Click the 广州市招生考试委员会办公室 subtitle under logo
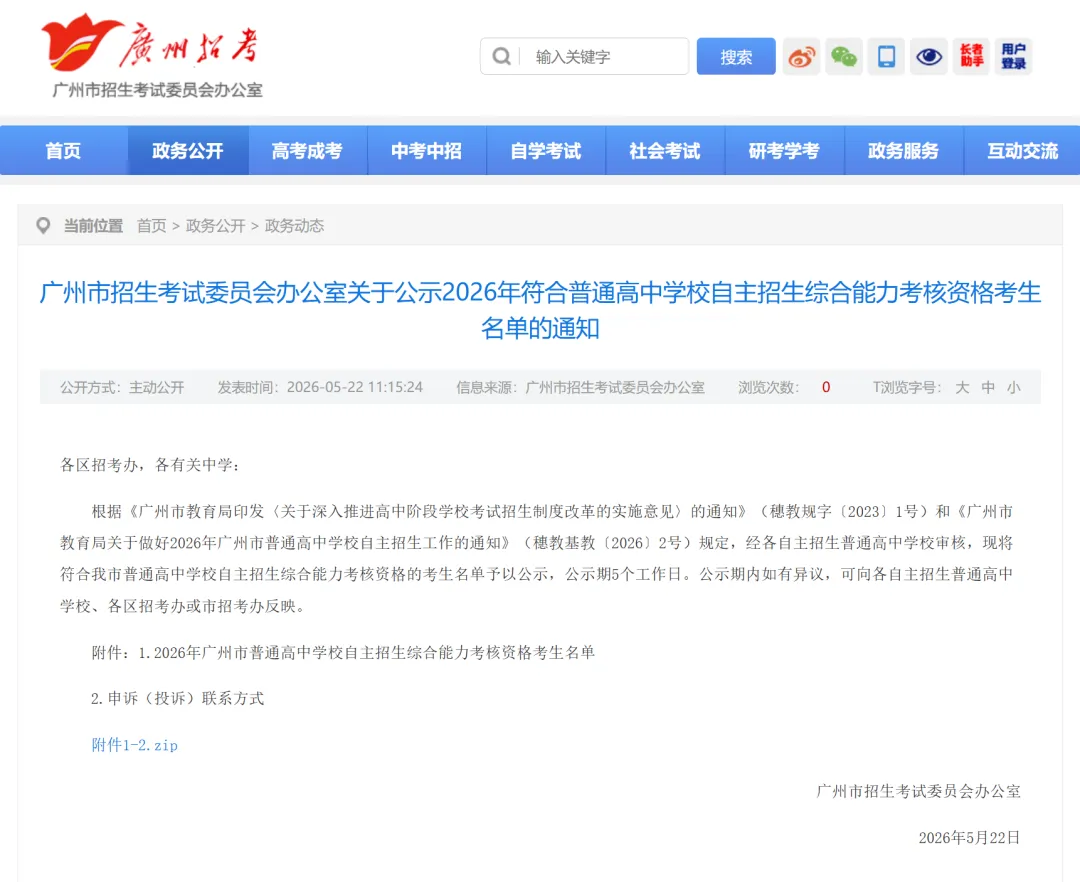Screen dimensions: 1080x882 point(158,90)
